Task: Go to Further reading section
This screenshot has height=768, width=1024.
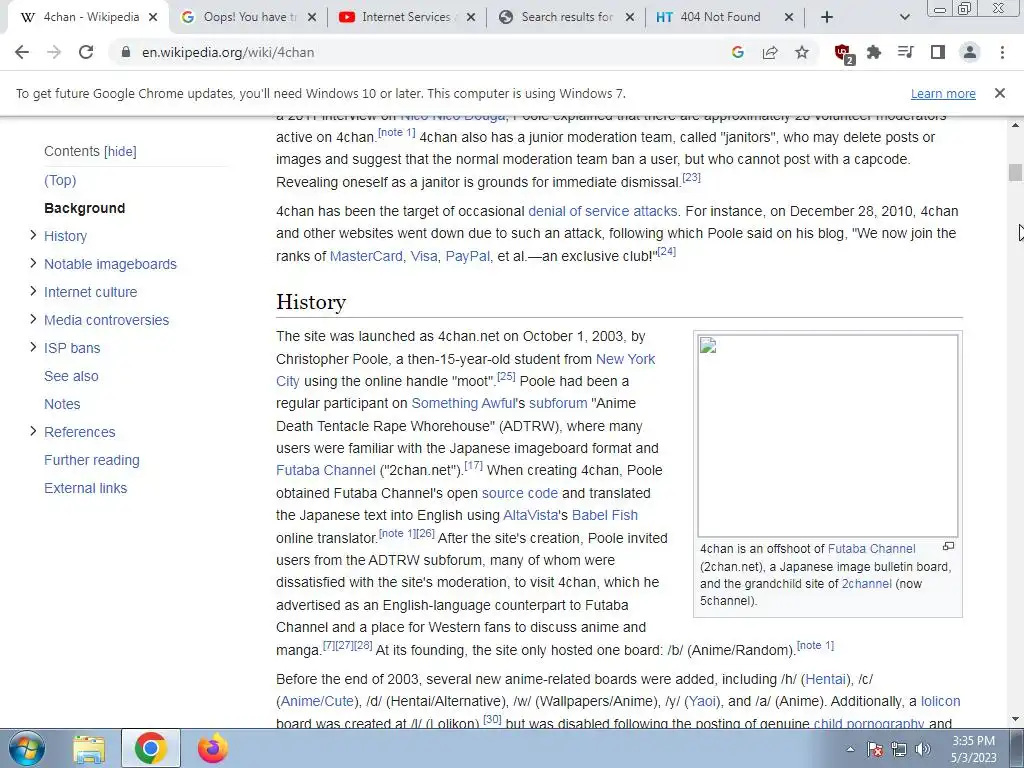Action: click(91, 460)
